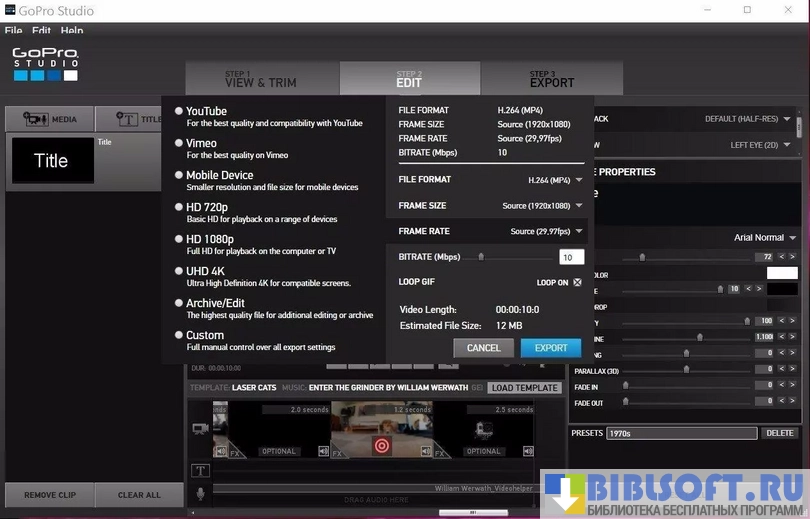810x519 pixels.
Task: Click the camera icon on the Media button
Action: [36, 119]
